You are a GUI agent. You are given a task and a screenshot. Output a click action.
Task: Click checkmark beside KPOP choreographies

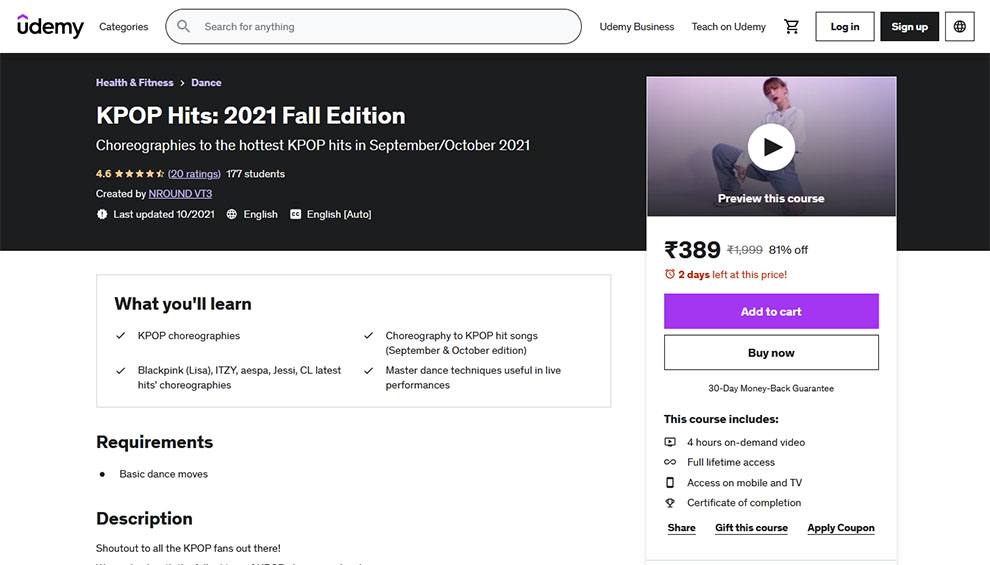[x=121, y=335]
